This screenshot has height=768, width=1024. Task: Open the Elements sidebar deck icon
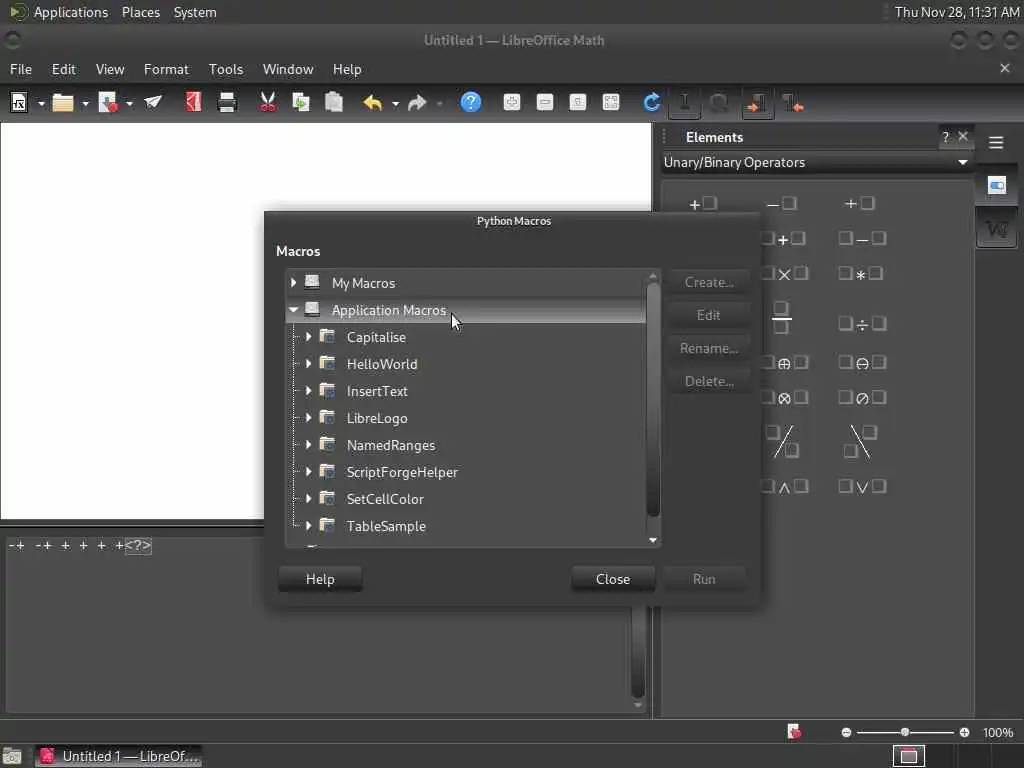pos(997,229)
